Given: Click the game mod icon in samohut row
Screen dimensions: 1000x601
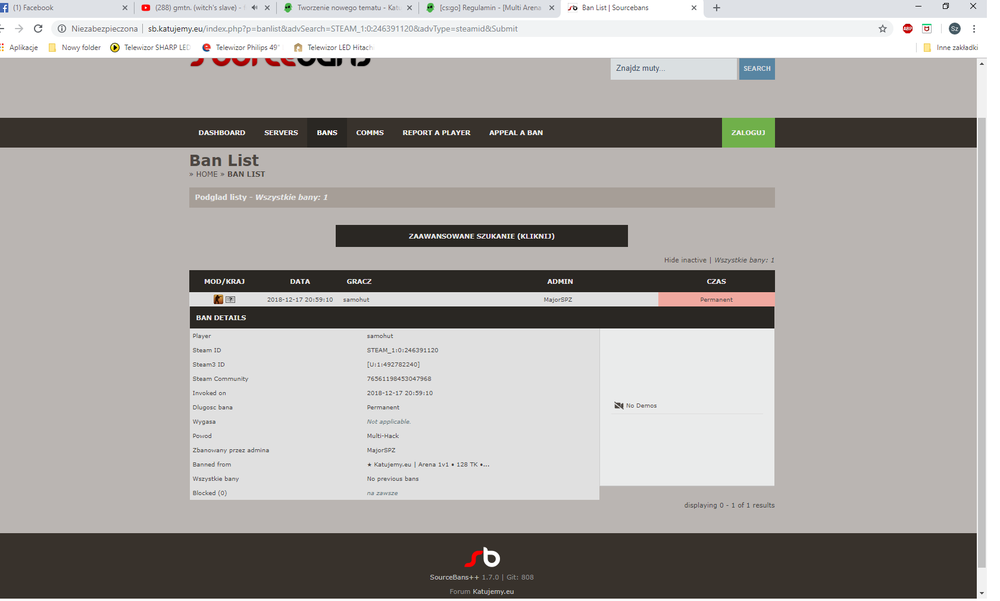Looking at the screenshot, I should 218,299.
